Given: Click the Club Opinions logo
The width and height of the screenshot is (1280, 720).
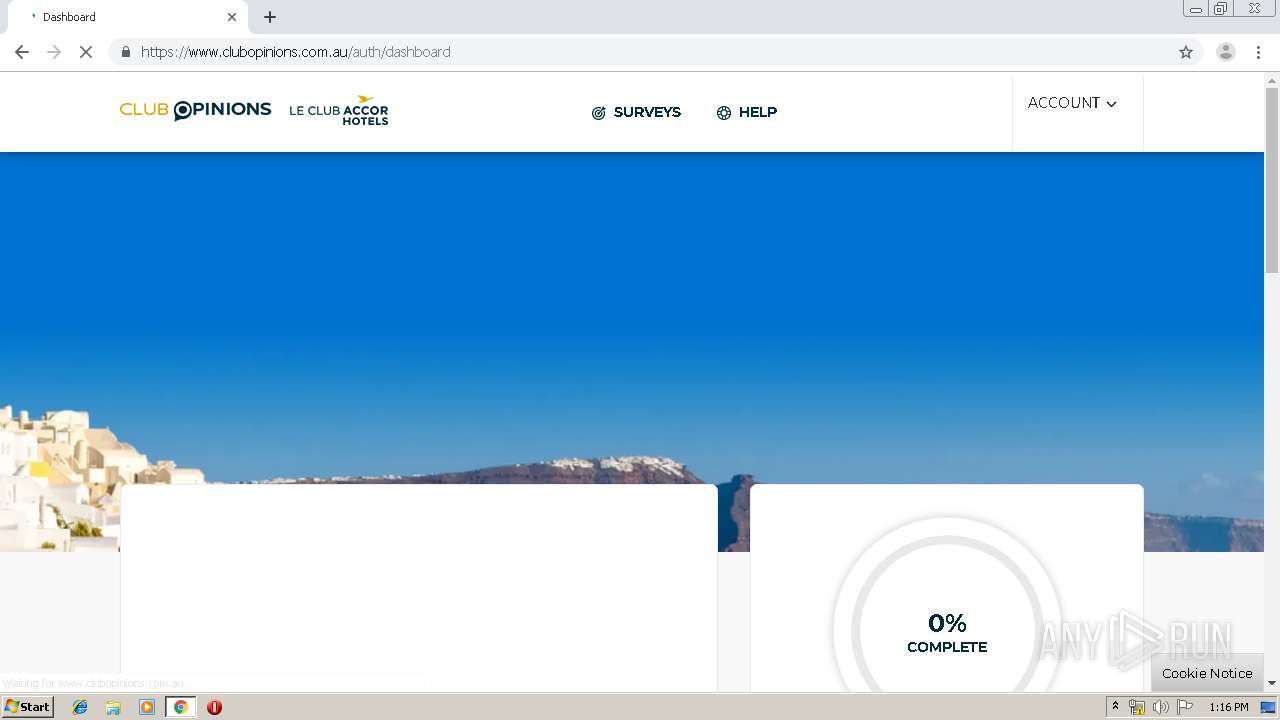Looking at the screenshot, I should click(195, 110).
